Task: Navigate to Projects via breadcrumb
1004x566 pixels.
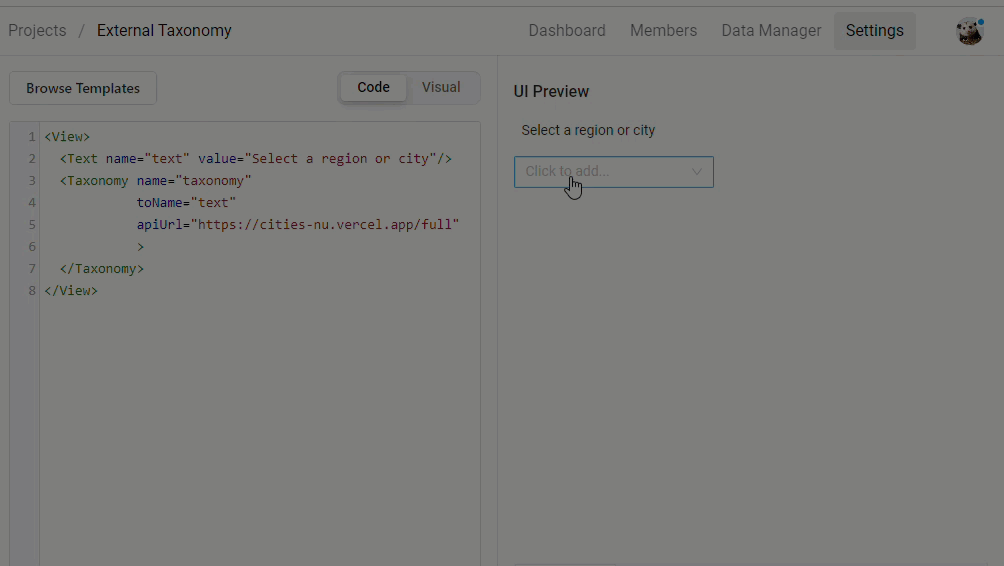Action: tap(37, 31)
